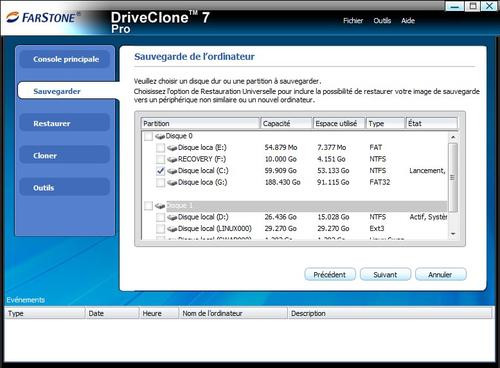Check the Disque local (LINUX000) checkbox
This screenshot has width=500, height=368.
tap(160, 229)
